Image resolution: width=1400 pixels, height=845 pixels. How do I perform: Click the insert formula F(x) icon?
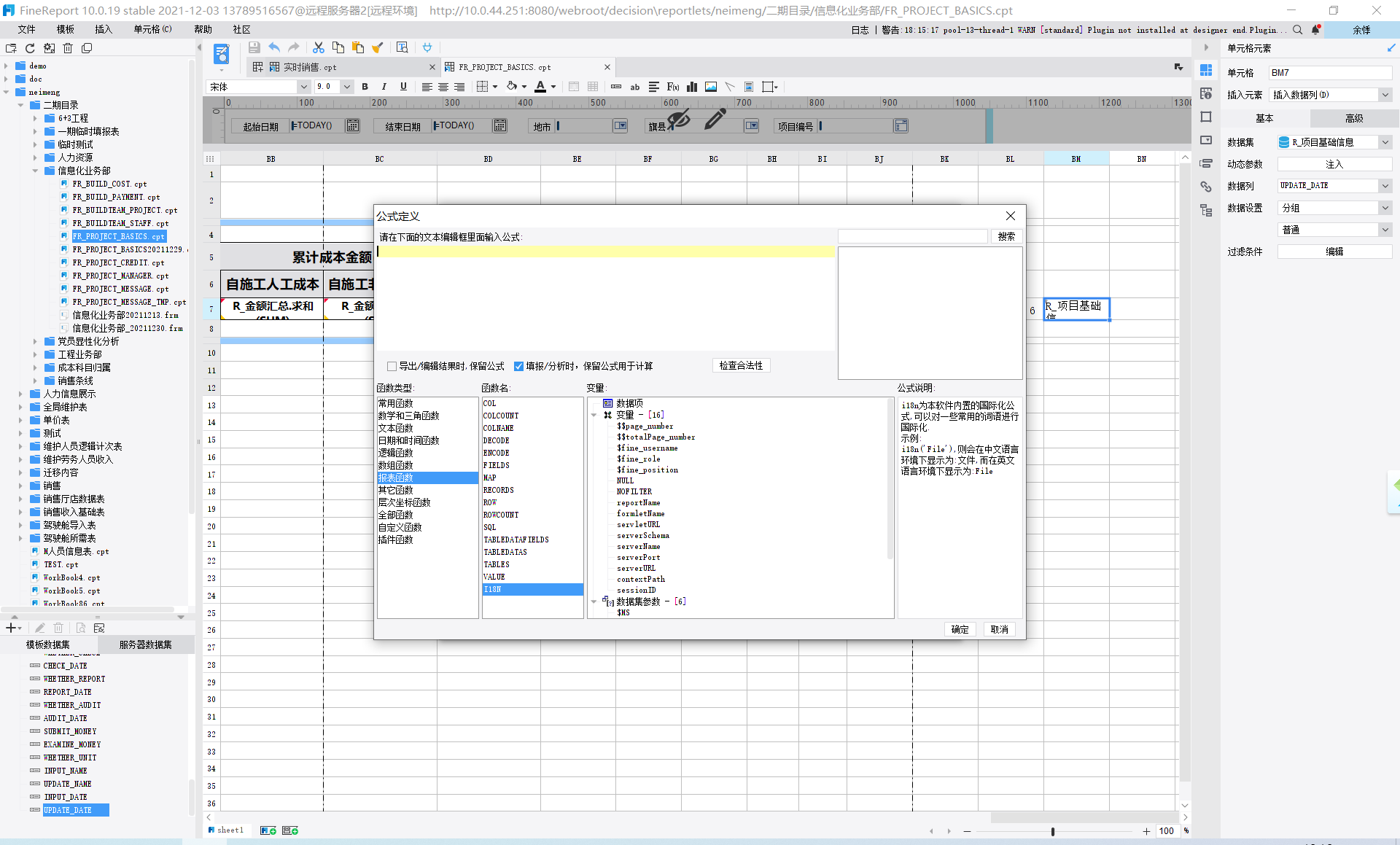(673, 87)
